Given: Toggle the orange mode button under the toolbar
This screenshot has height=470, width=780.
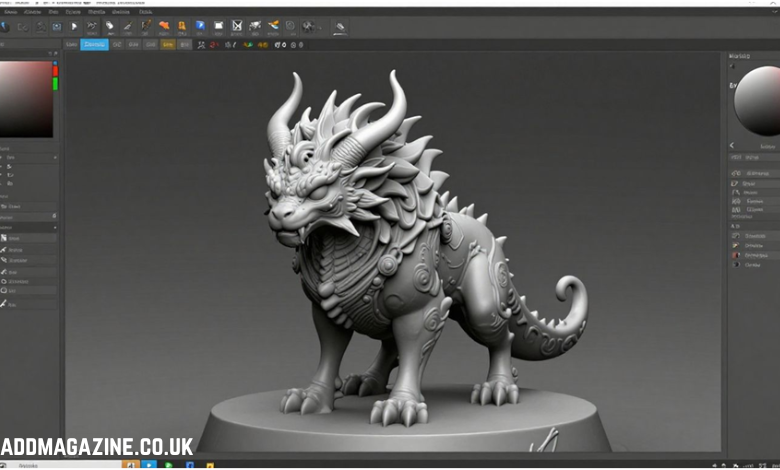Looking at the screenshot, I should point(168,44).
